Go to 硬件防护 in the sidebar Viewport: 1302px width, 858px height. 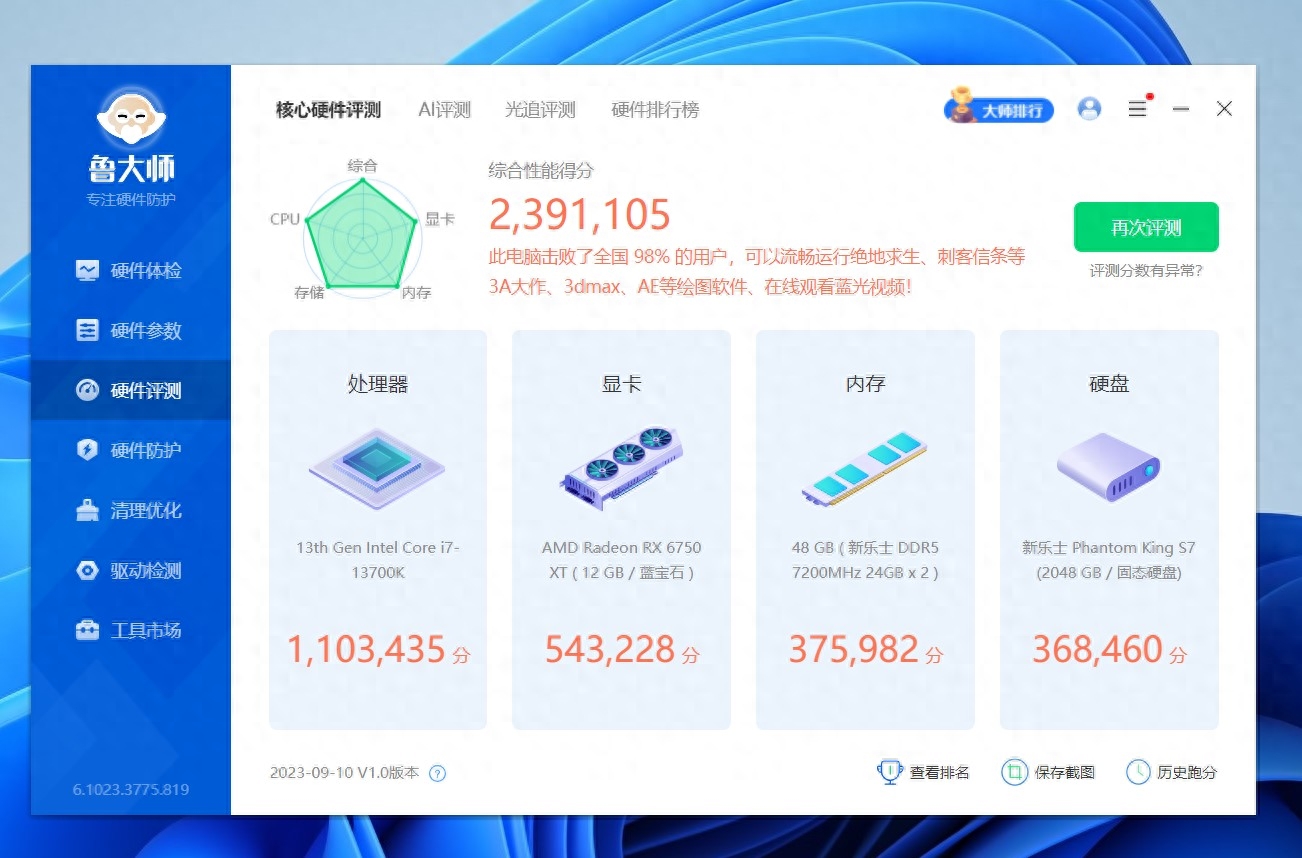(130, 451)
